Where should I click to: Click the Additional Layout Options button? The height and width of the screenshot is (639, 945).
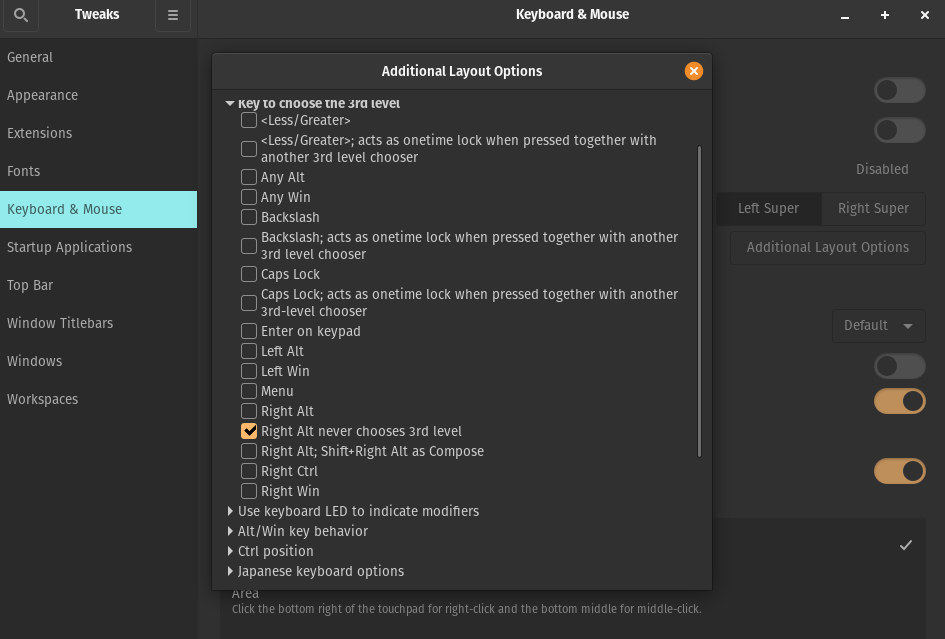(828, 247)
